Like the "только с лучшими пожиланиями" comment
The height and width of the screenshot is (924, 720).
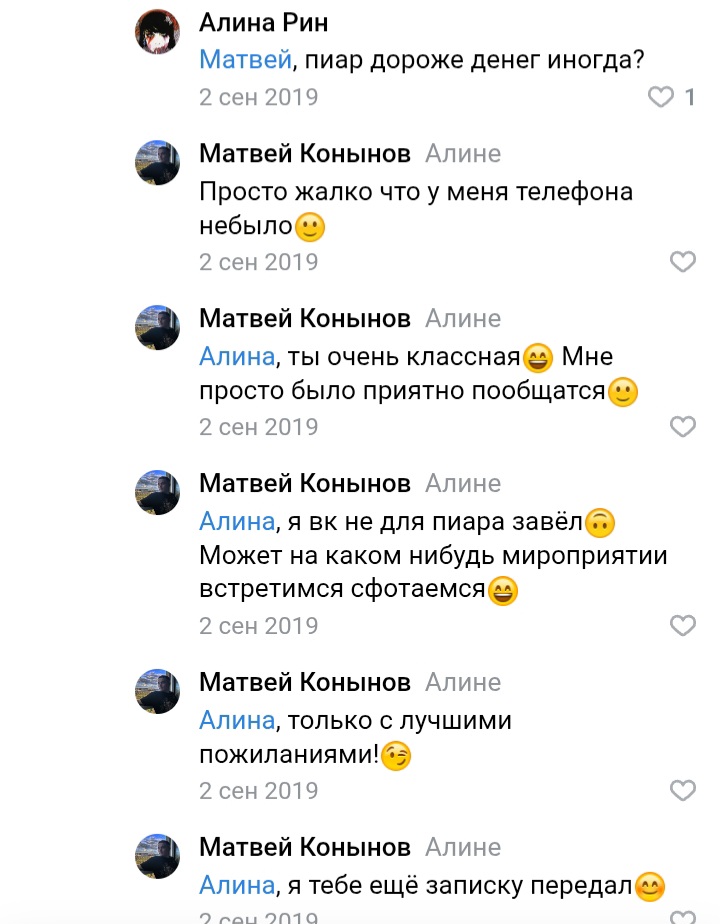(x=682, y=791)
